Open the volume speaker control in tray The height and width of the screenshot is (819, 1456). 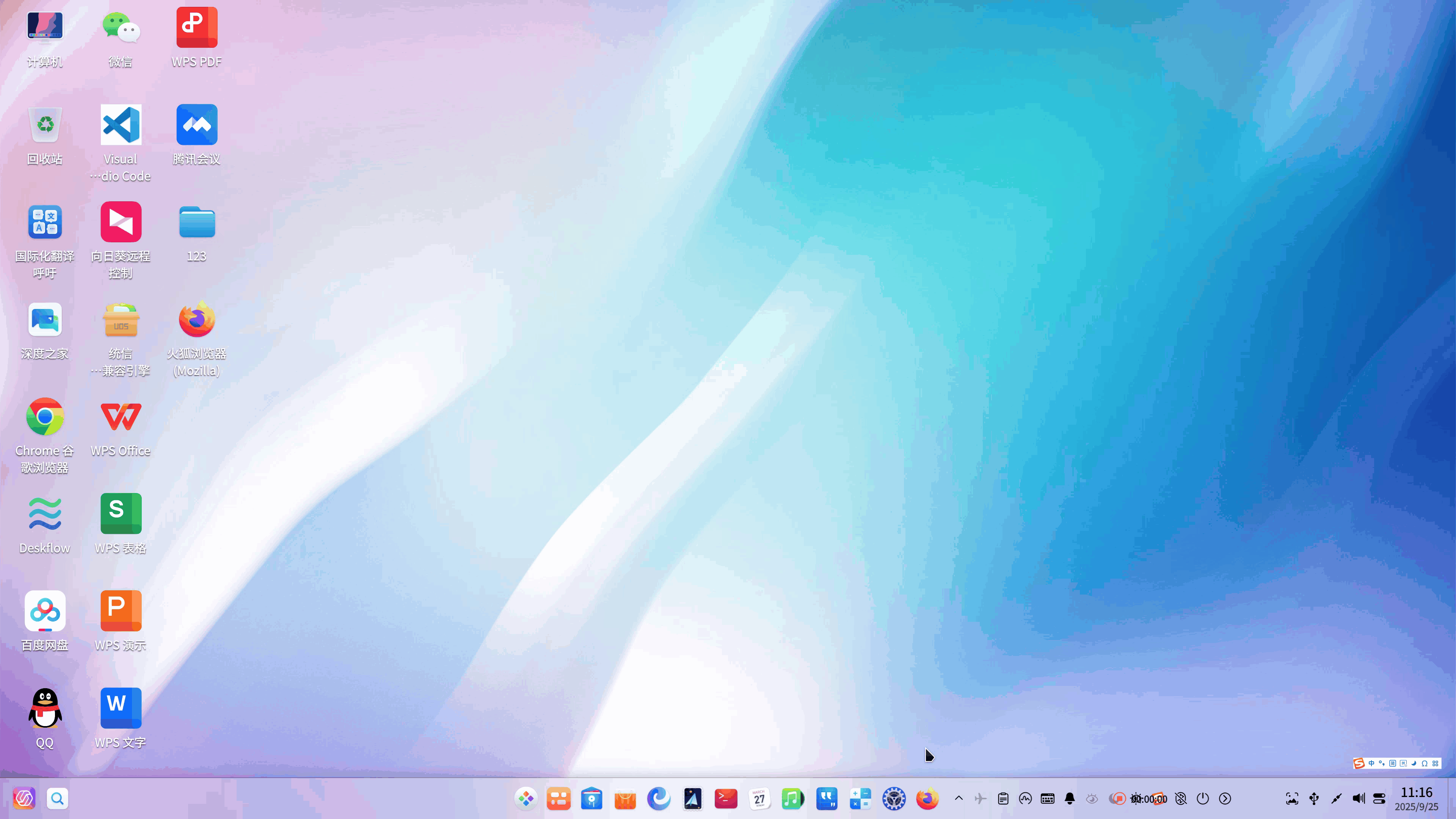point(1359,799)
